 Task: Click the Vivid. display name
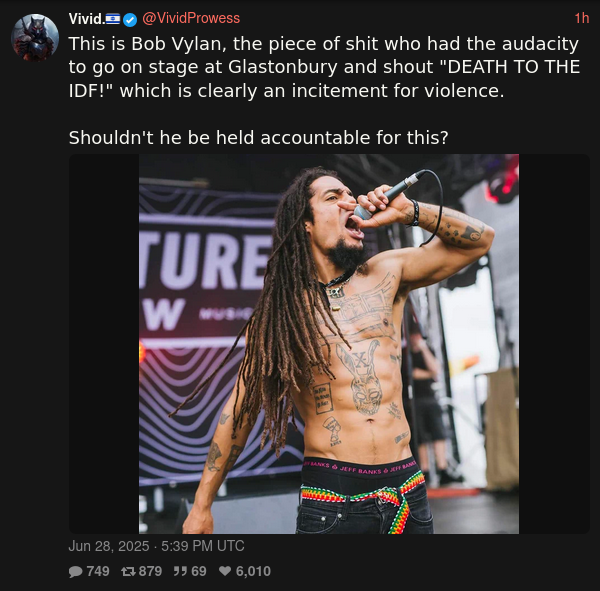(87, 18)
